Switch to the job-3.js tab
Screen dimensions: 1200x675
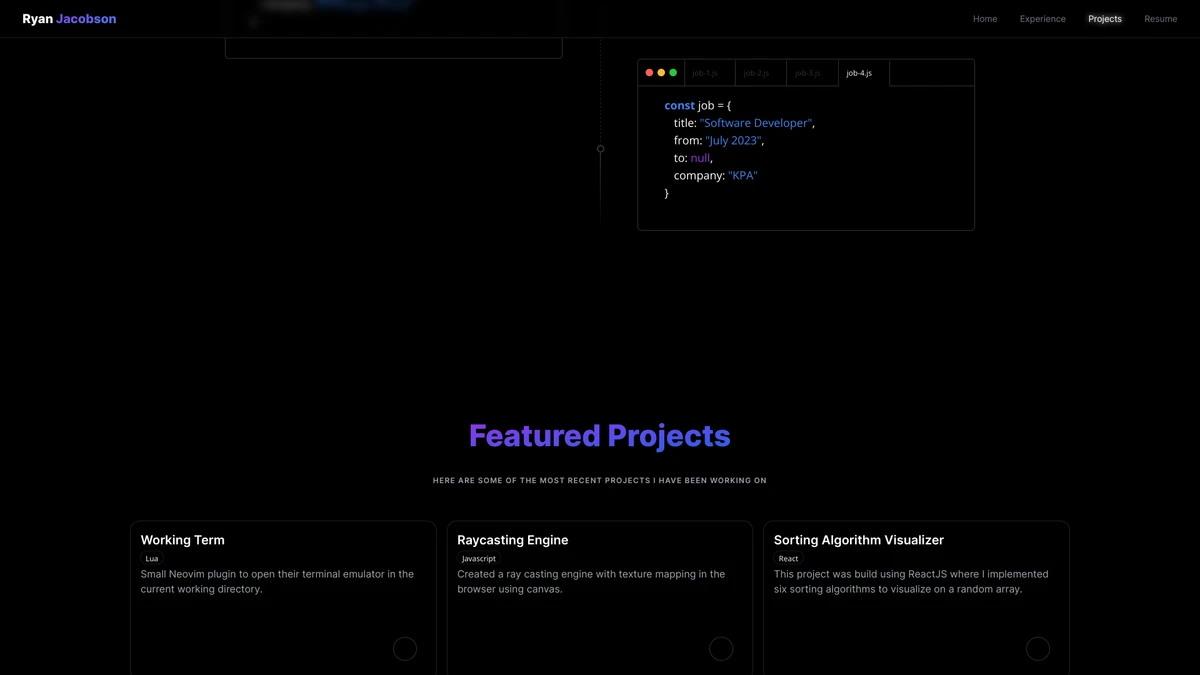point(811,73)
